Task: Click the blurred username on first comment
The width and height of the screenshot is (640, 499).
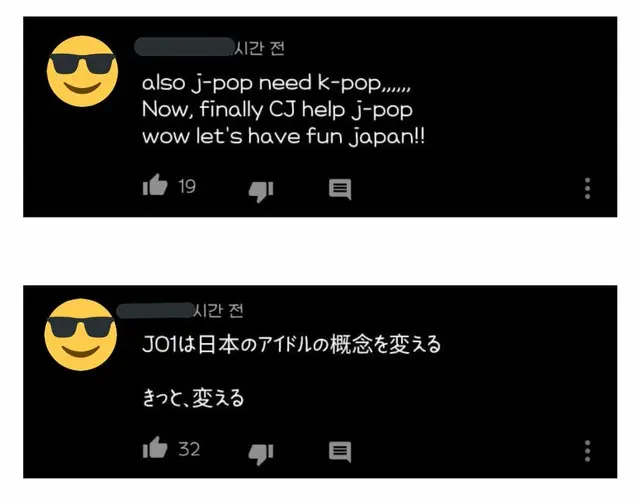Action: click(184, 47)
